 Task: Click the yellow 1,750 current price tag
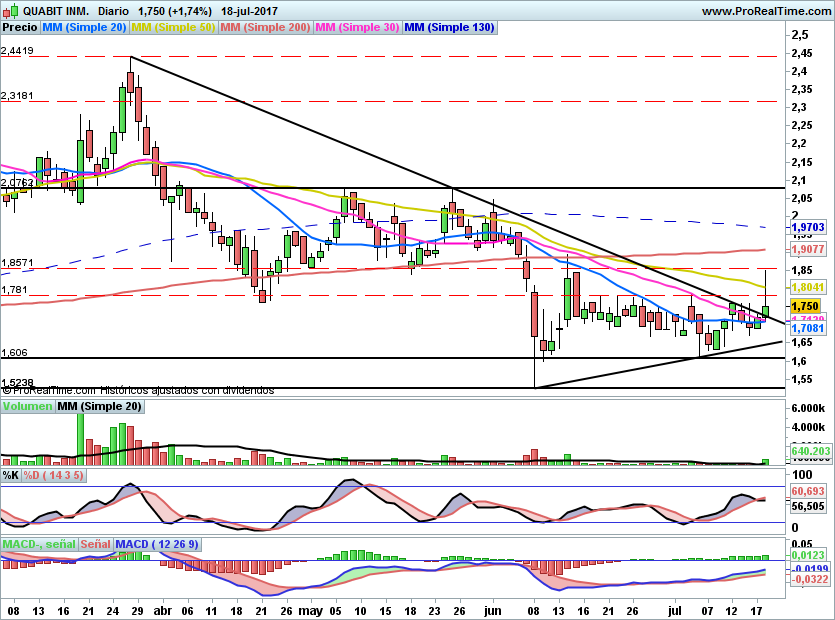pyautogui.click(x=805, y=306)
